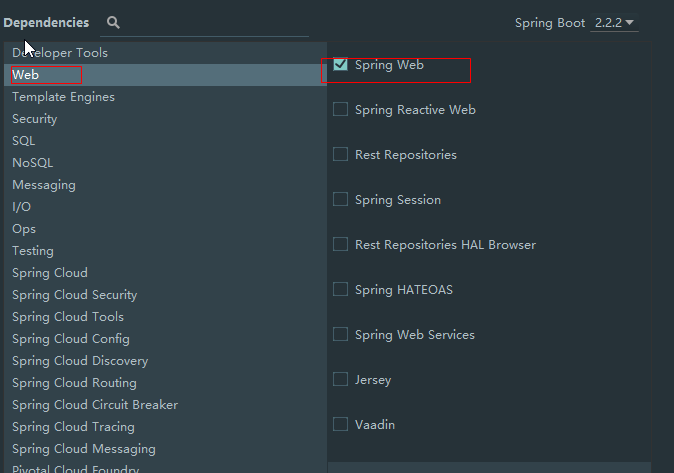The height and width of the screenshot is (473, 674).
Task: Click Rest Repositories HAL Browser label
Action: point(445,245)
